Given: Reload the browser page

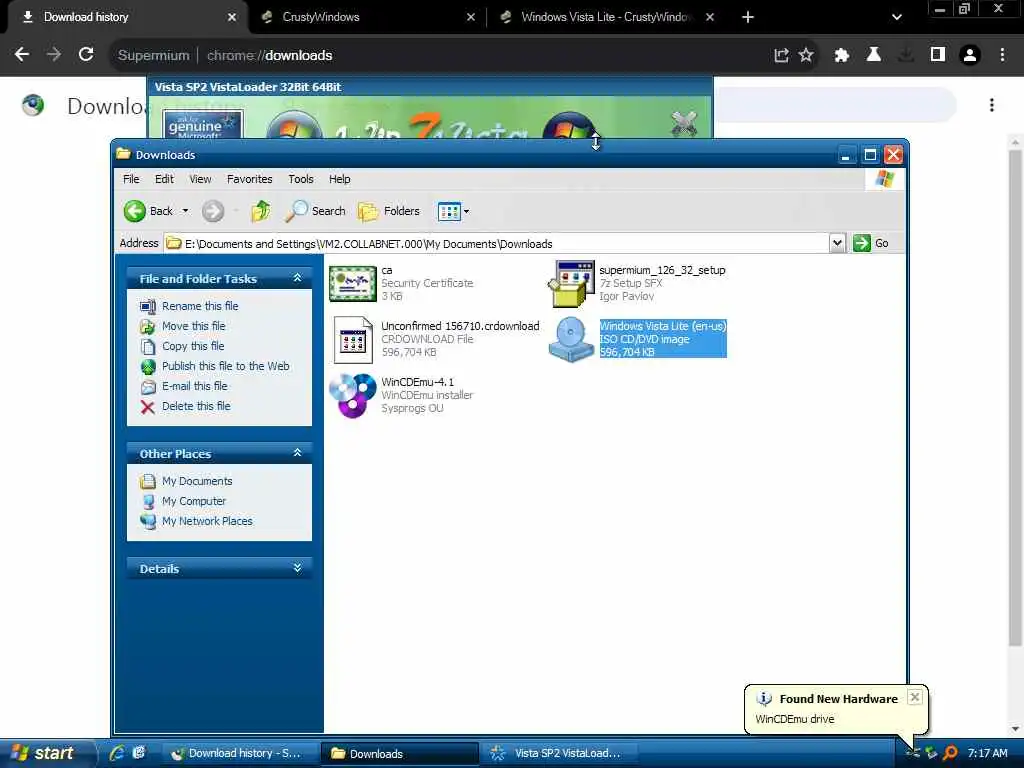Looking at the screenshot, I should [86, 55].
